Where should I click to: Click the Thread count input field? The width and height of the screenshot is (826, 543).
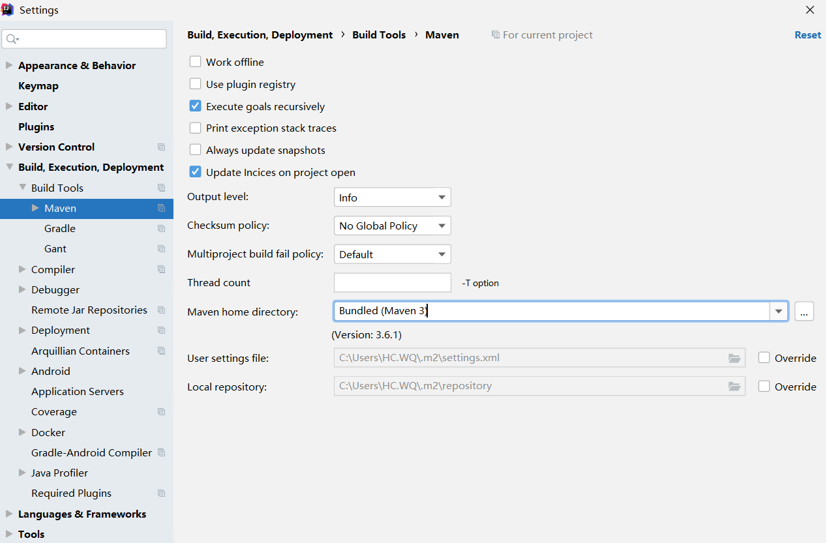tap(392, 283)
